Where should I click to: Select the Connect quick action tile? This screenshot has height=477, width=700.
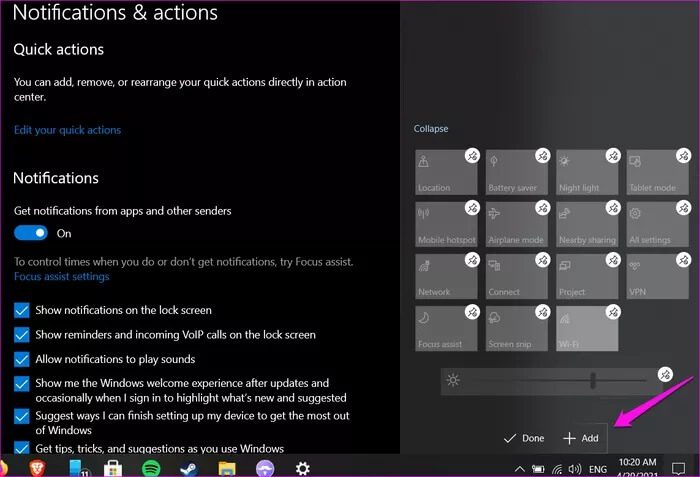(x=517, y=276)
